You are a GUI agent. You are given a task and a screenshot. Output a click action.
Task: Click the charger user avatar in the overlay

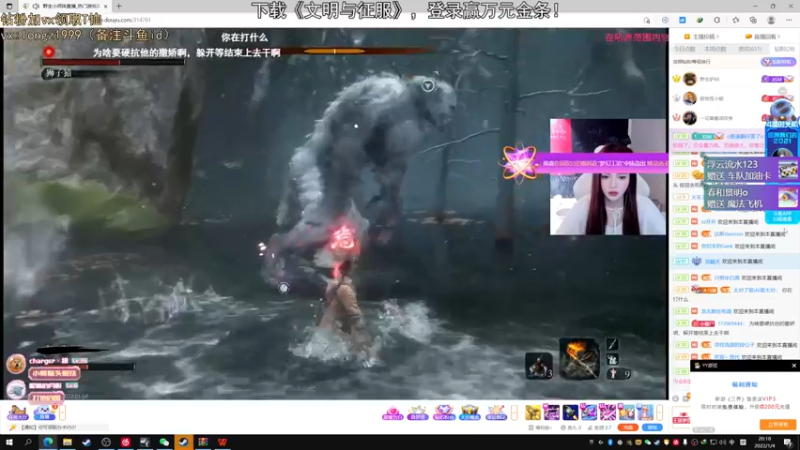(x=16, y=364)
